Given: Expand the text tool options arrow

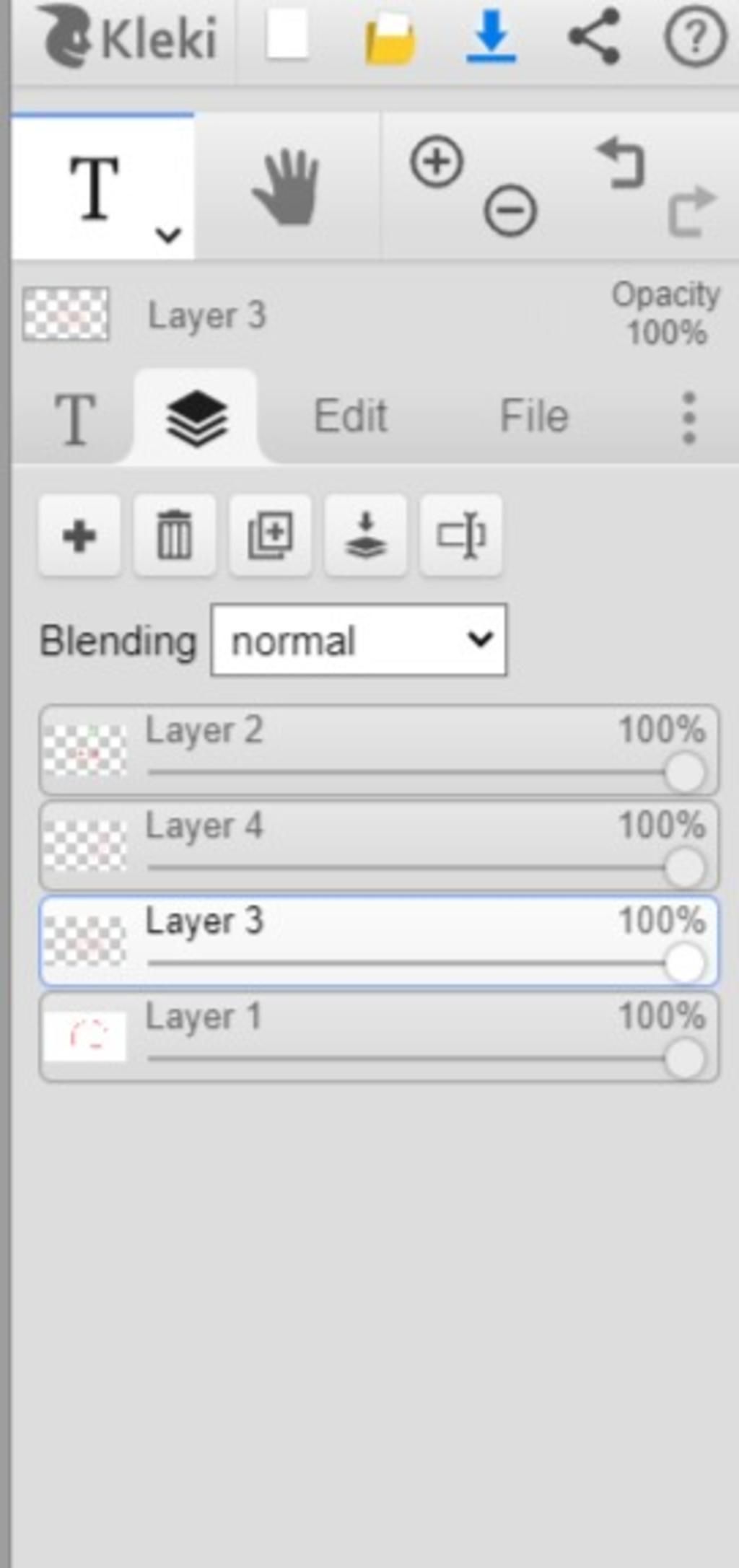Looking at the screenshot, I should tap(168, 235).
